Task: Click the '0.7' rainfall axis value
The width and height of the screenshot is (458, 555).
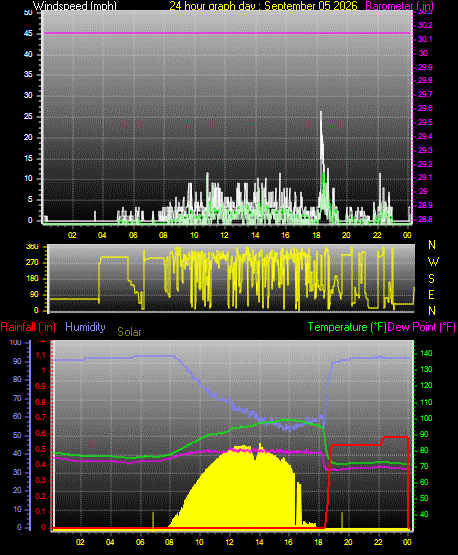Action: coord(41,418)
